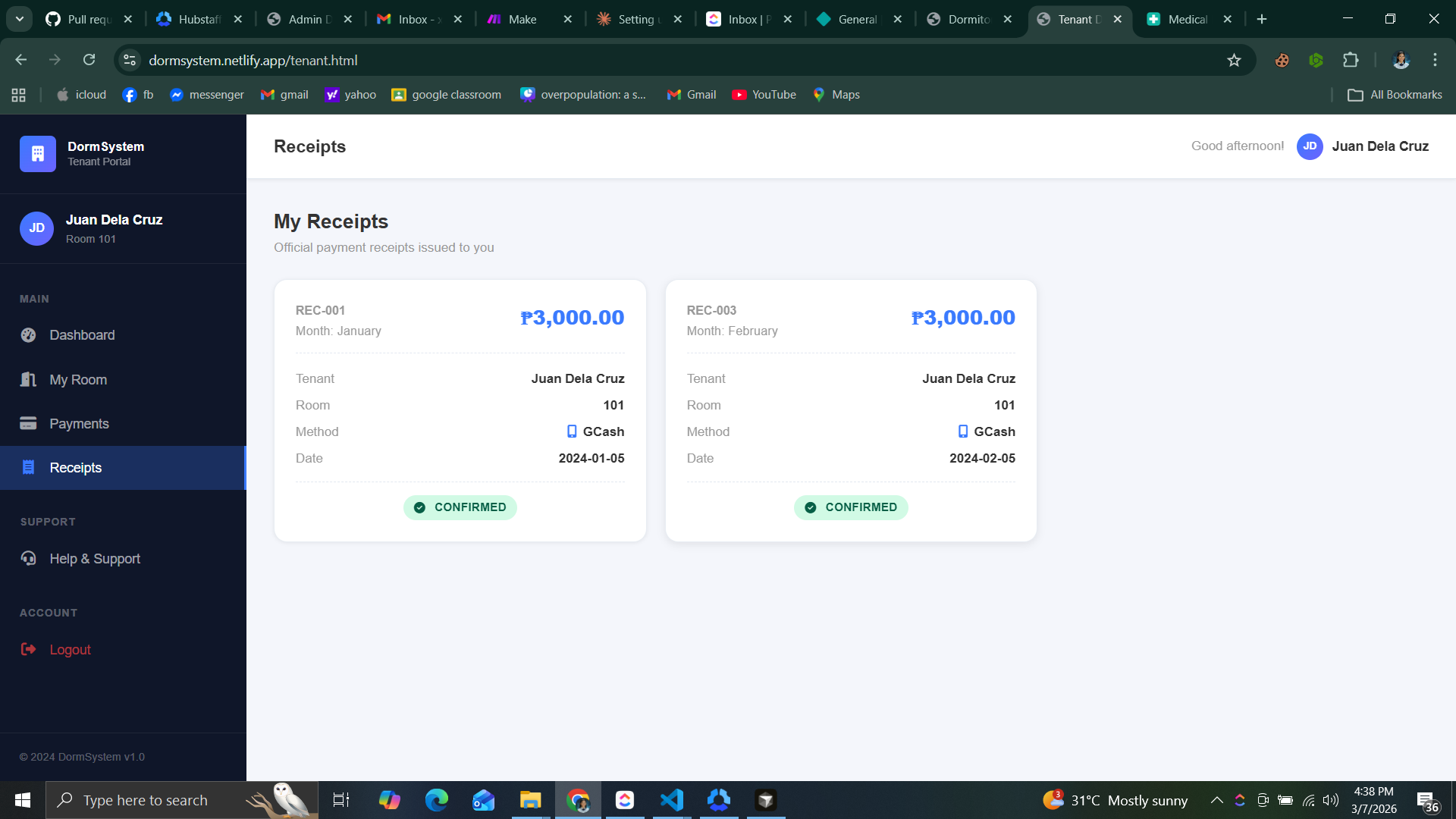Click the Logout link
The height and width of the screenshot is (819, 1456).
[69, 649]
